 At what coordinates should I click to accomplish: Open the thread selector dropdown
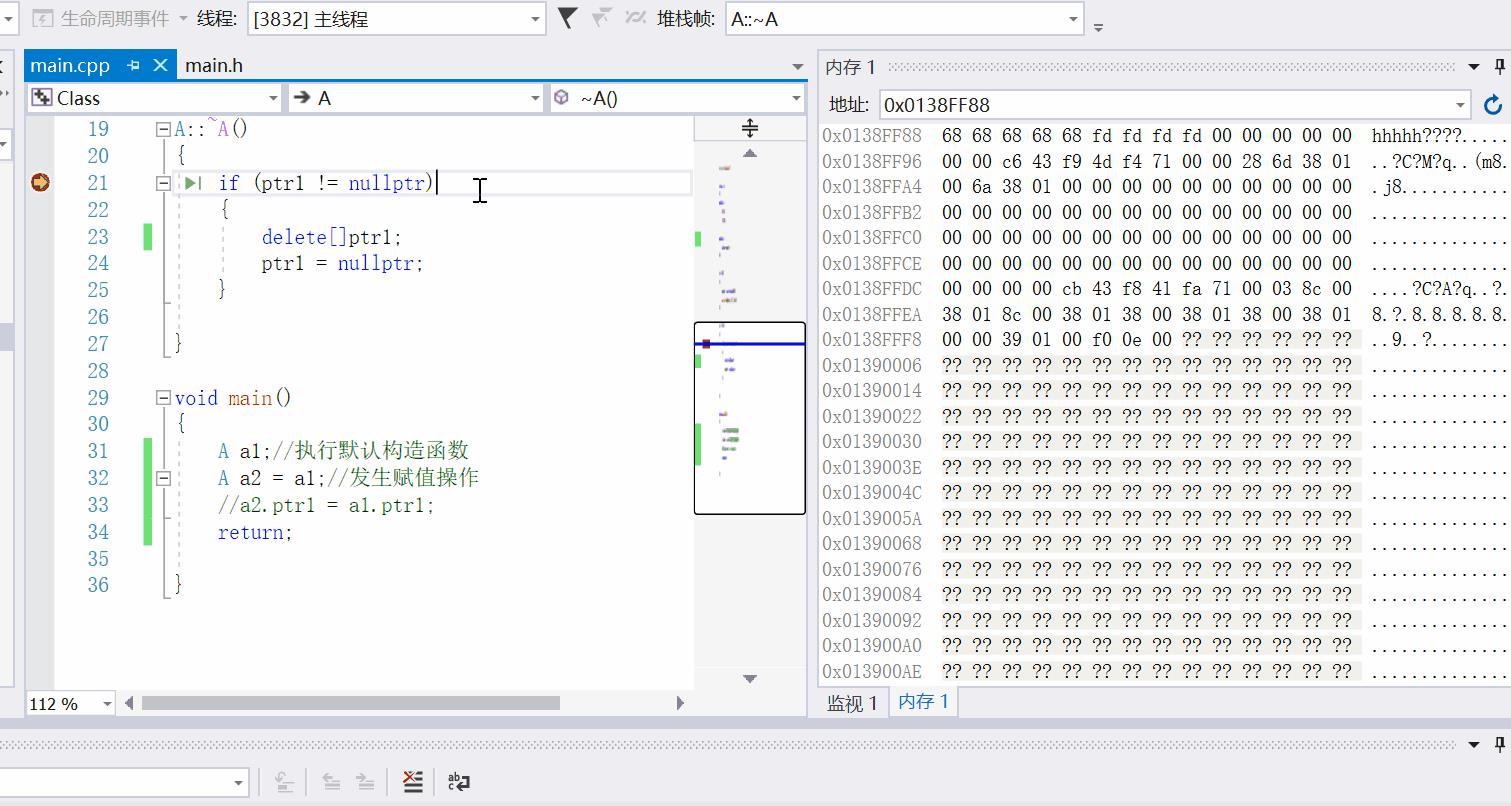click(536, 19)
